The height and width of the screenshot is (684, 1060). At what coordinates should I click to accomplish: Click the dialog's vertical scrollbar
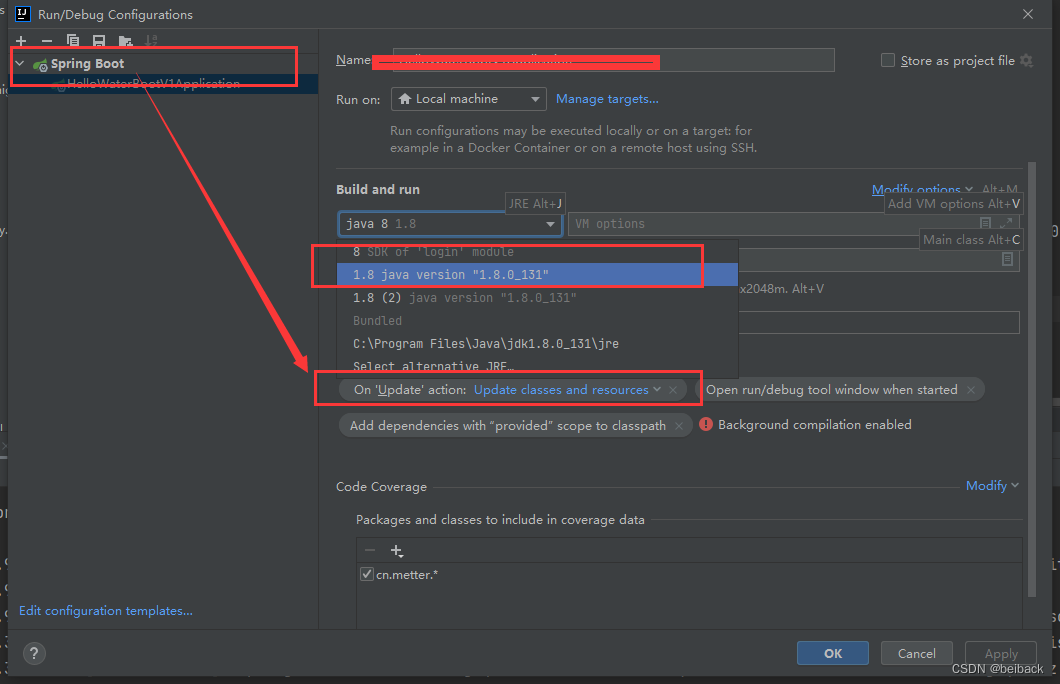pos(1032,378)
